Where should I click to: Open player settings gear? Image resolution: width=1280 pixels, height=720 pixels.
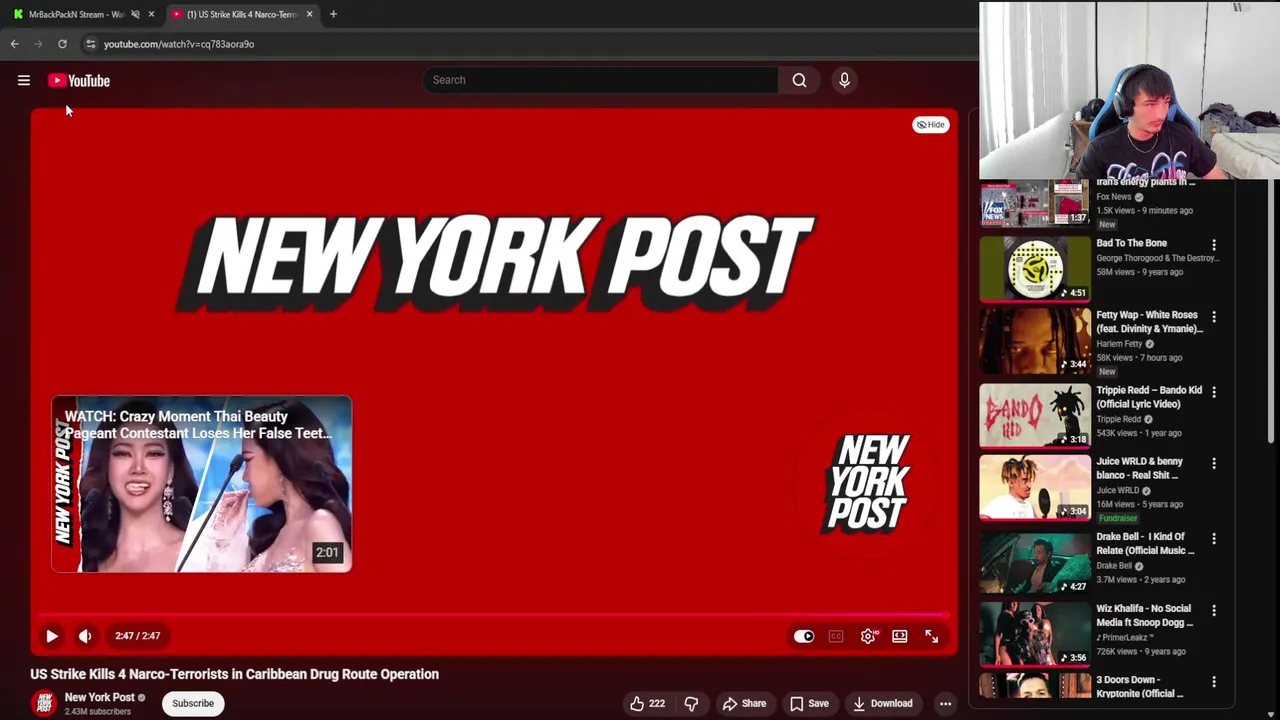coord(868,636)
